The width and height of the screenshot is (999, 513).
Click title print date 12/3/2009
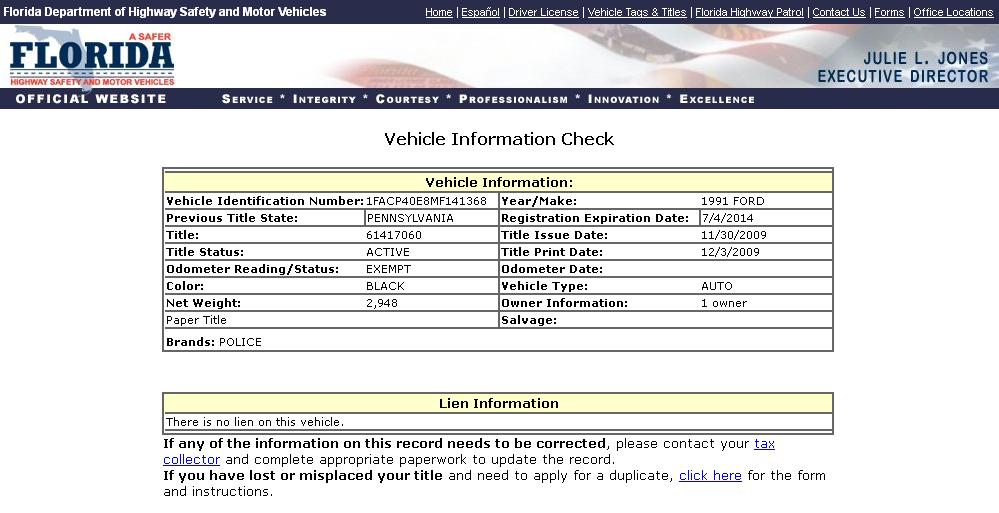pos(730,252)
